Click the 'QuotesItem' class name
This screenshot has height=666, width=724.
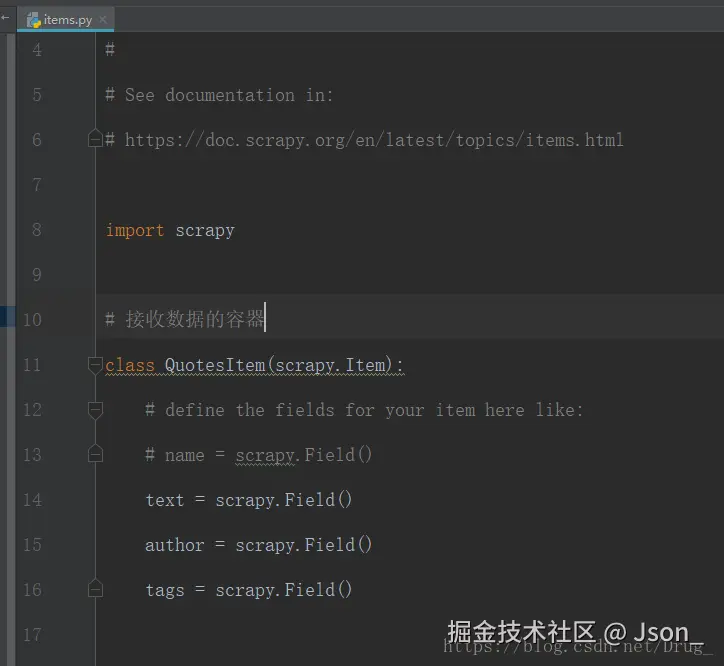(215, 365)
